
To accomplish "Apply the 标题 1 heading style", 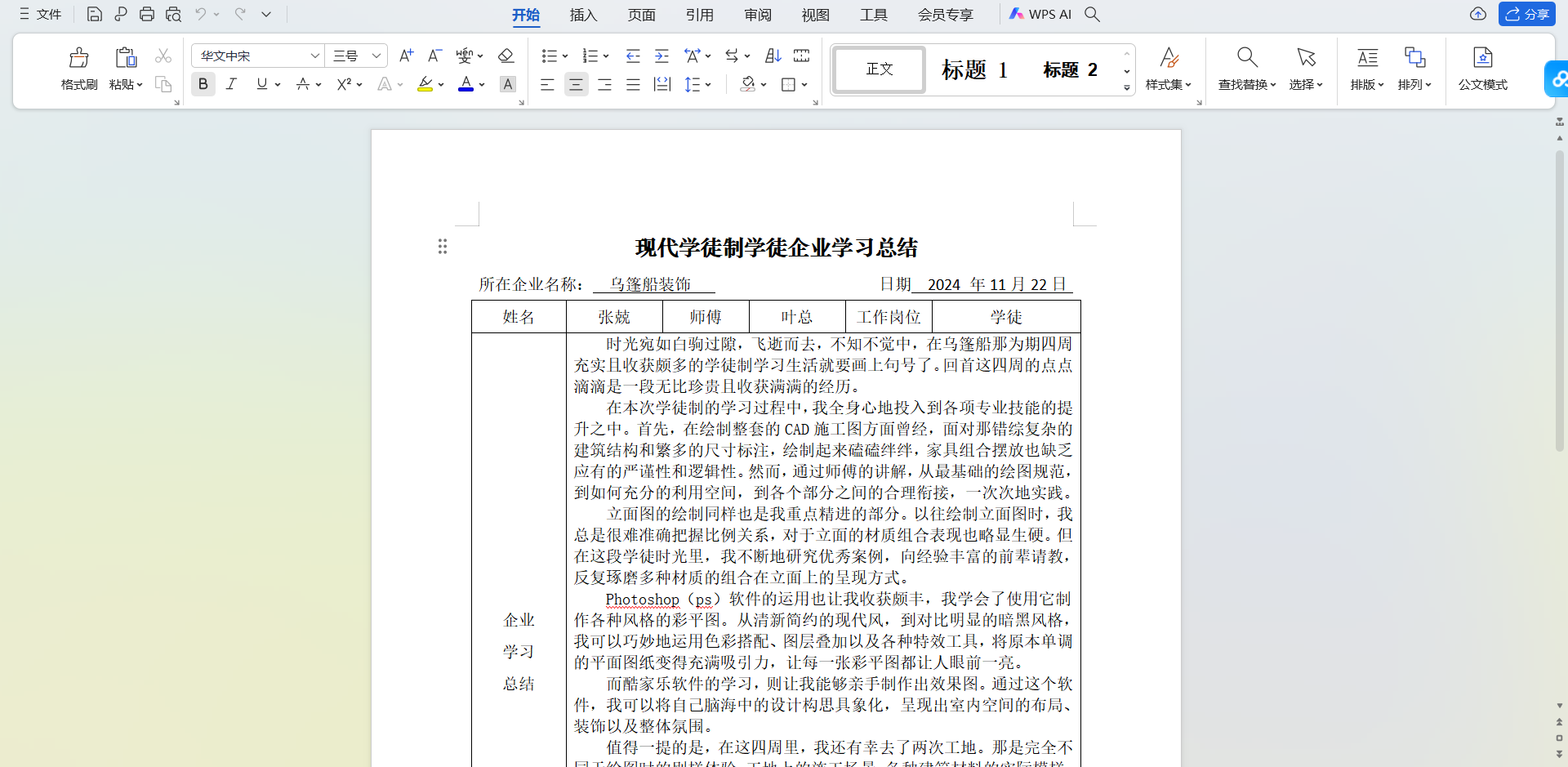I will click(974, 69).
